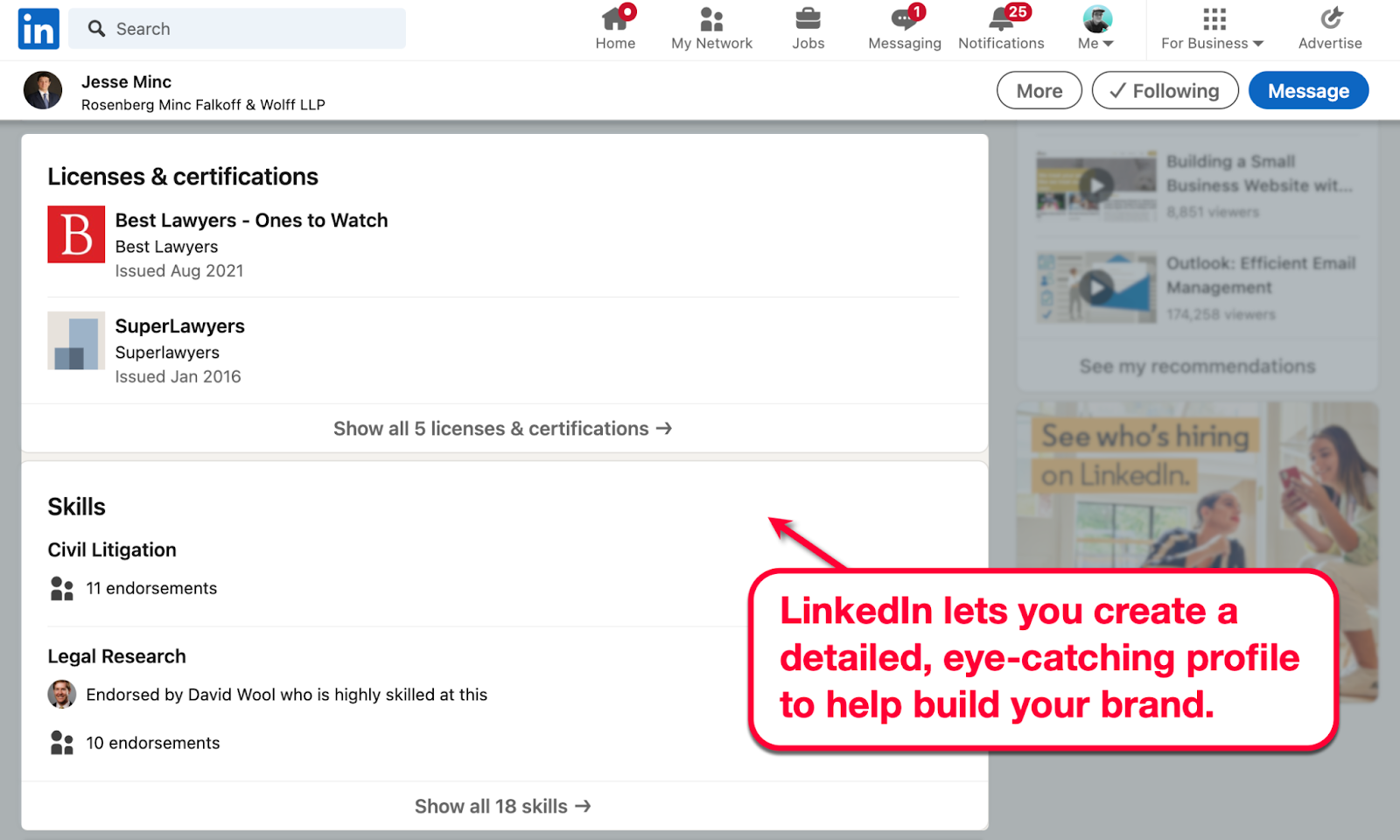Expand the For Business menu

click(1213, 29)
